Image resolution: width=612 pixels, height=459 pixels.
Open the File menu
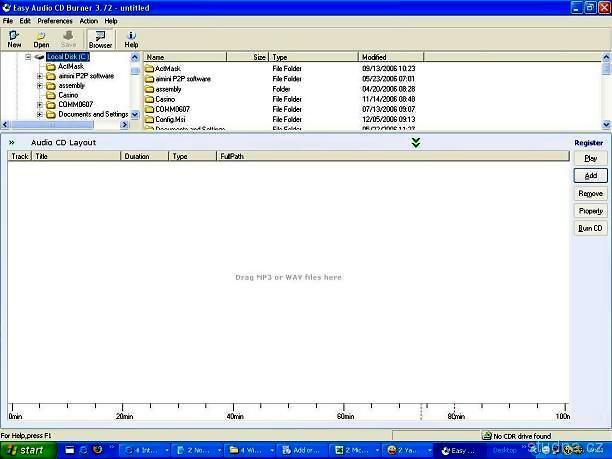tap(8, 20)
